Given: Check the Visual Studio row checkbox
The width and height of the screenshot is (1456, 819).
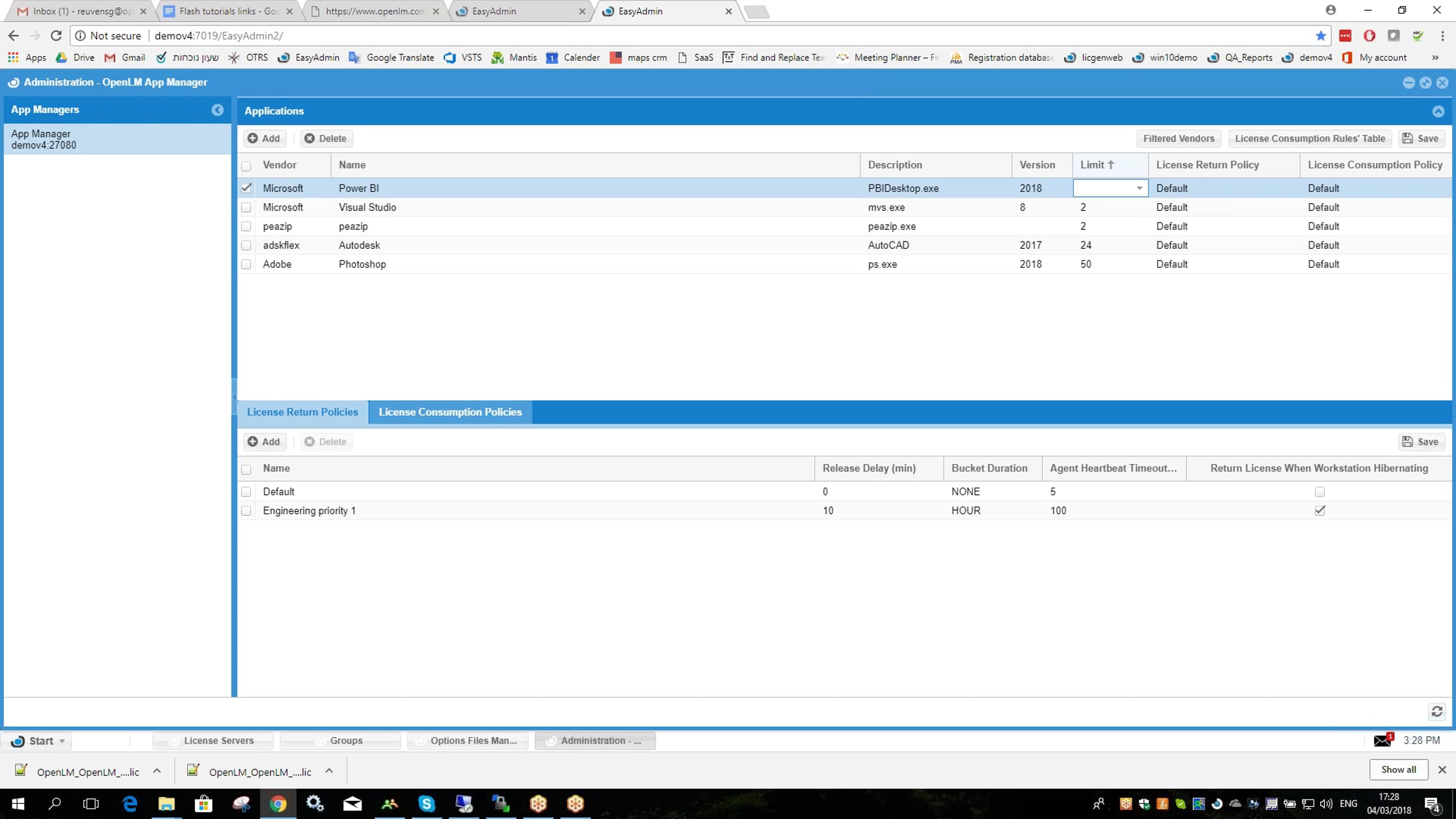Looking at the screenshot, I should (x=246, y=207).
